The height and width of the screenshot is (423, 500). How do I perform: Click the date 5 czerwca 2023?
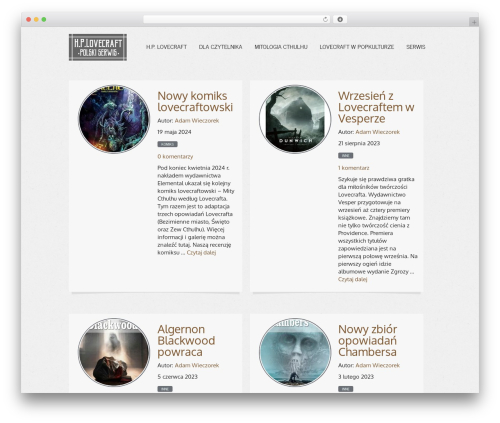(x=177, y=377)
